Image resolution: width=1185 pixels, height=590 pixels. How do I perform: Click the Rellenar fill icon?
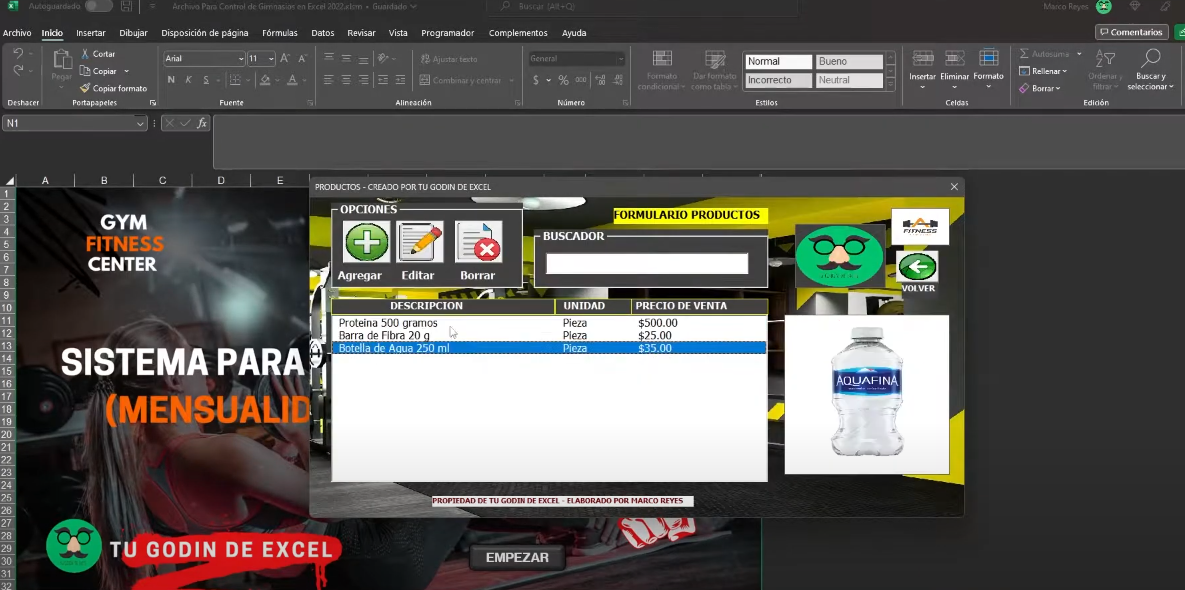[1024, 71]
